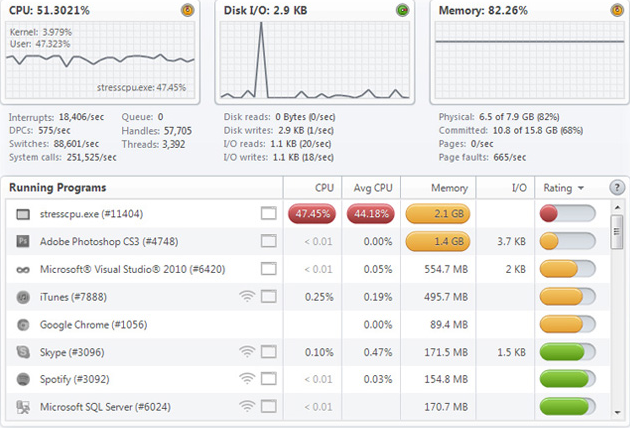The height and width of the screenshot is (428, 630).
Task: Click the Google Chrome program icon
Action: tap(23, 325)
